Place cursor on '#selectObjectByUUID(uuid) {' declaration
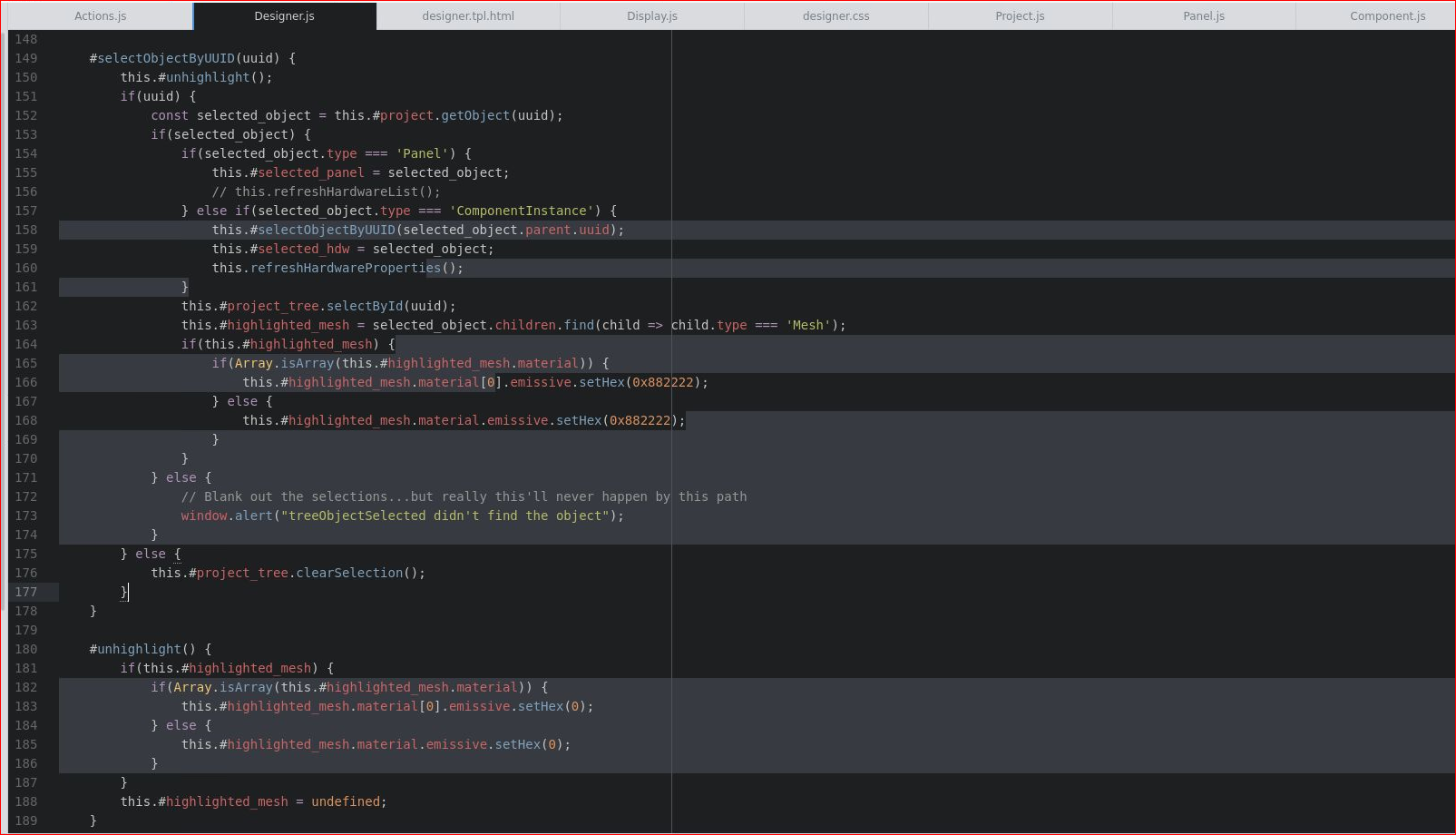 [x=192, y=58]
